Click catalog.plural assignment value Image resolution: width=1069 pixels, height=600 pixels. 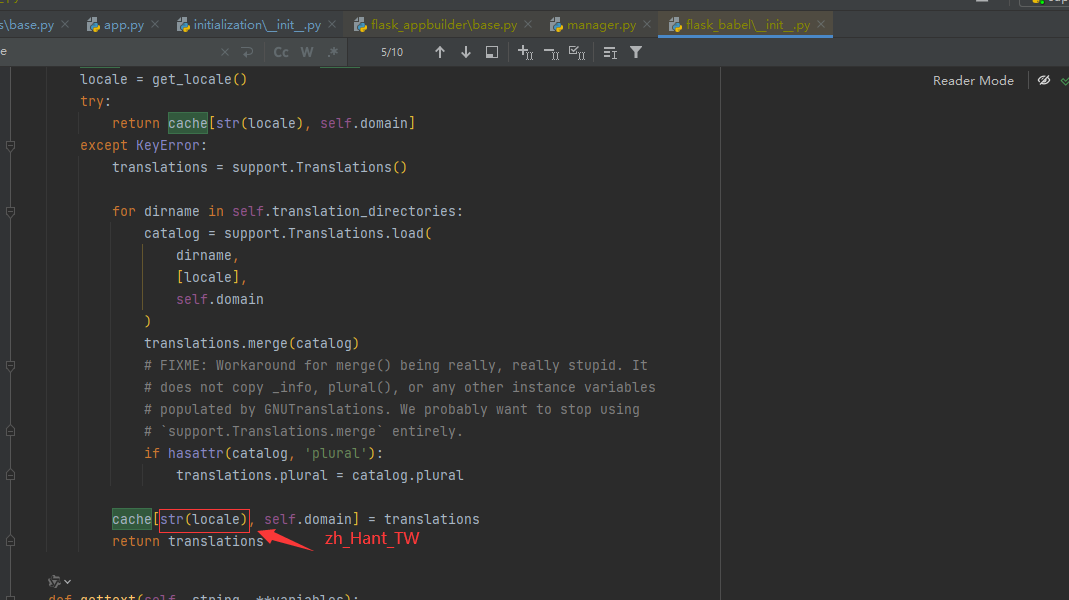[x=408, y=475]
